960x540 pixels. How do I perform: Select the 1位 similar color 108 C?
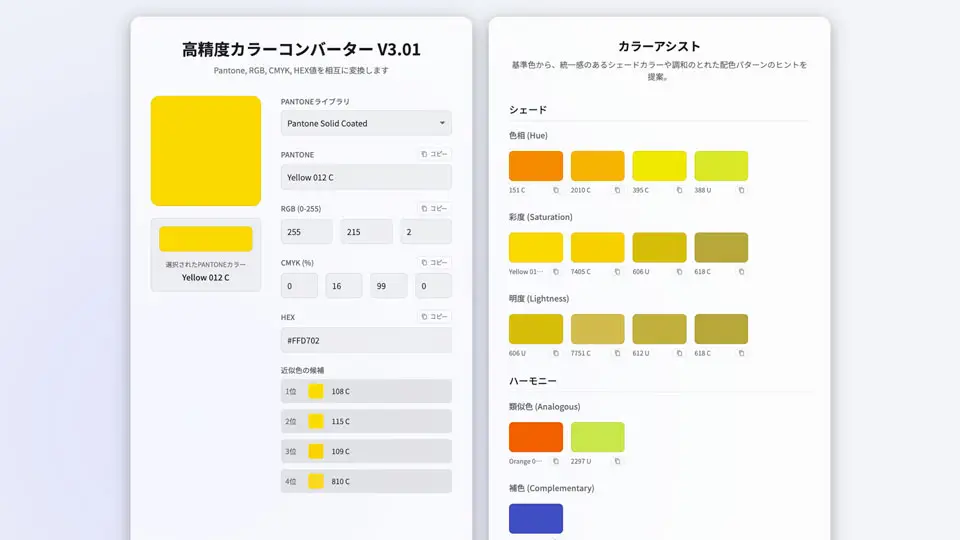(x=366, y=391)
